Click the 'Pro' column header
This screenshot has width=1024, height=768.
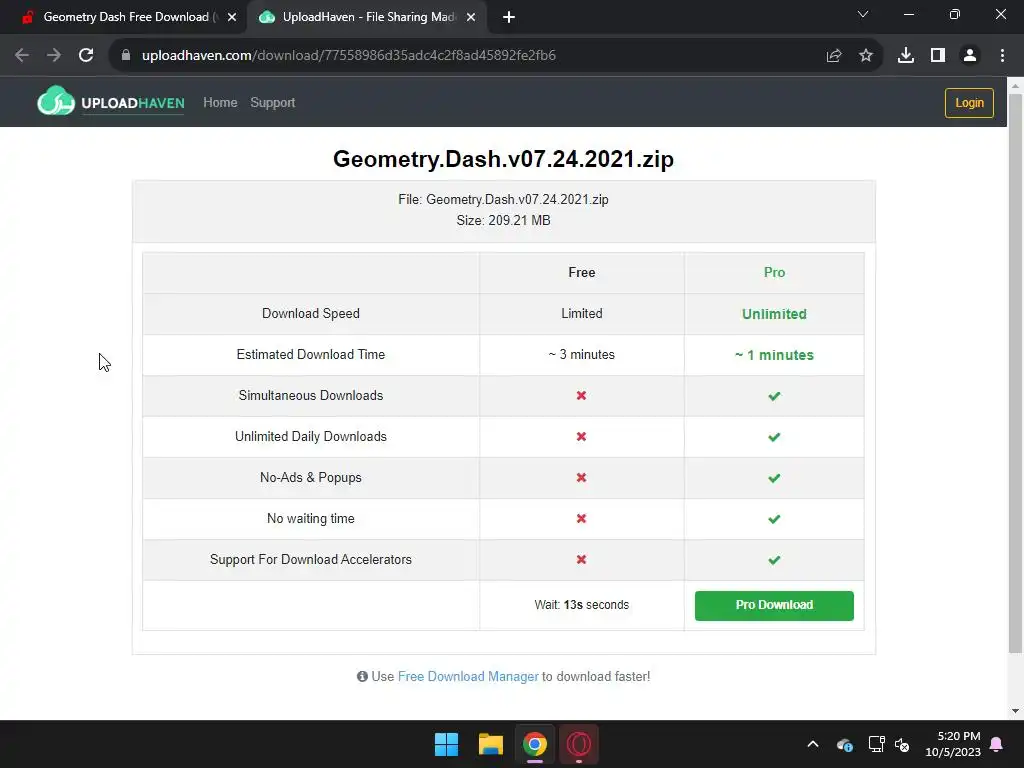[774, 272]
